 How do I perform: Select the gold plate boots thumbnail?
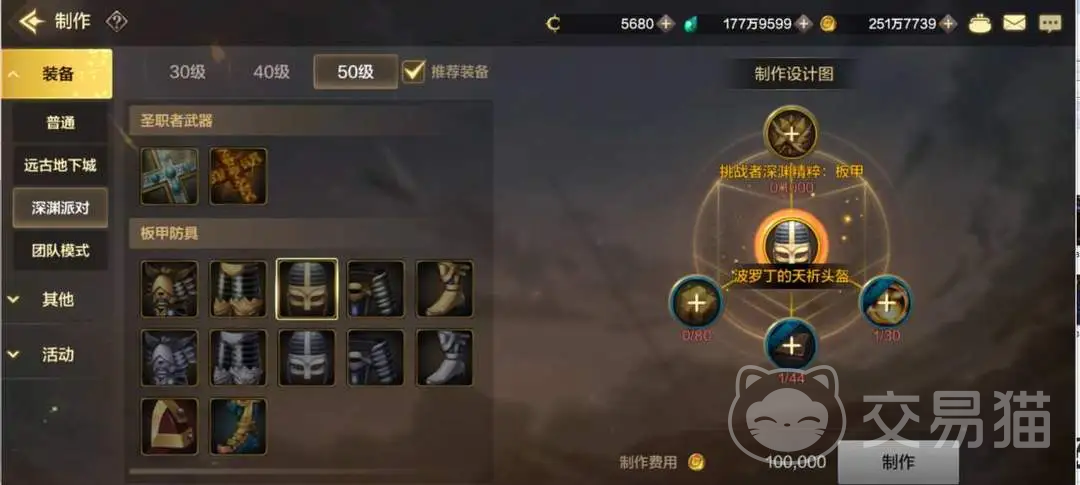click(x=445, y=289)
